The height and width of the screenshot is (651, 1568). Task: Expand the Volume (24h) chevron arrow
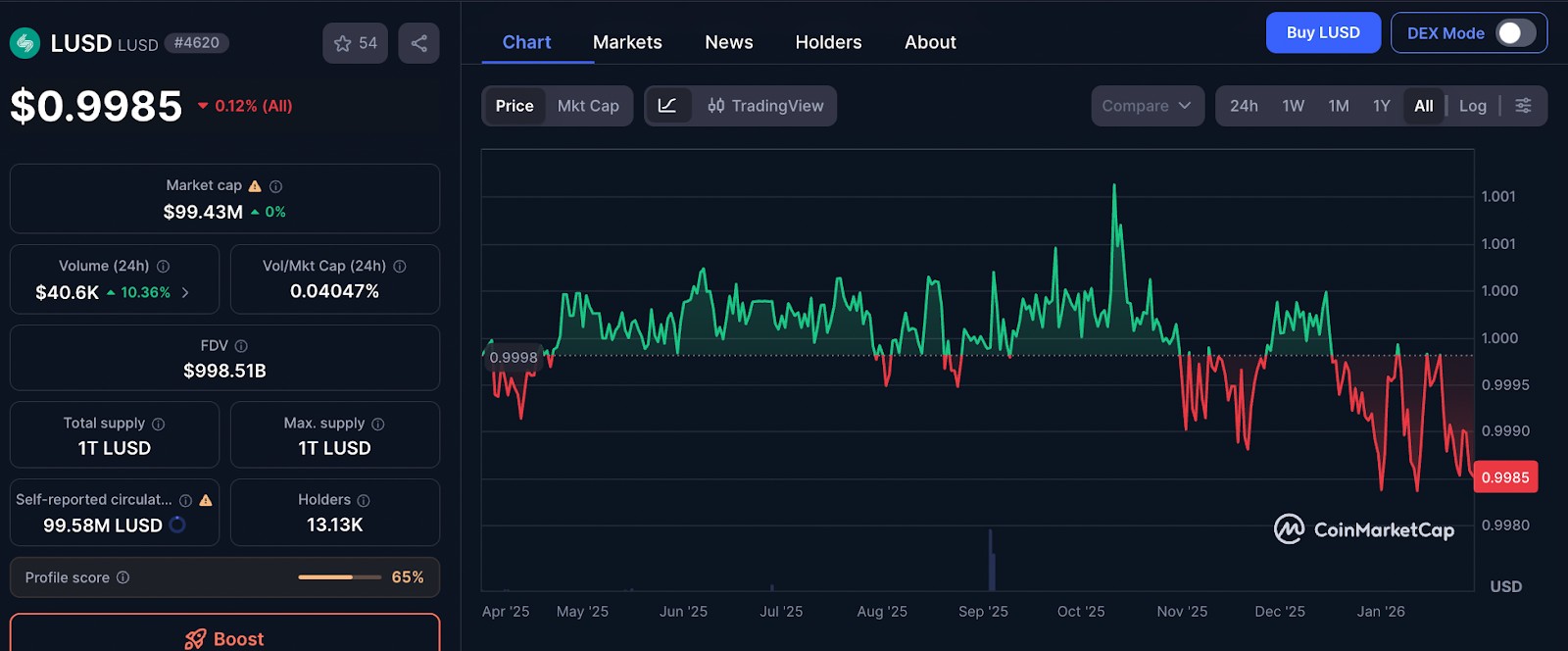pyautogui.click(x=185, y=292)
